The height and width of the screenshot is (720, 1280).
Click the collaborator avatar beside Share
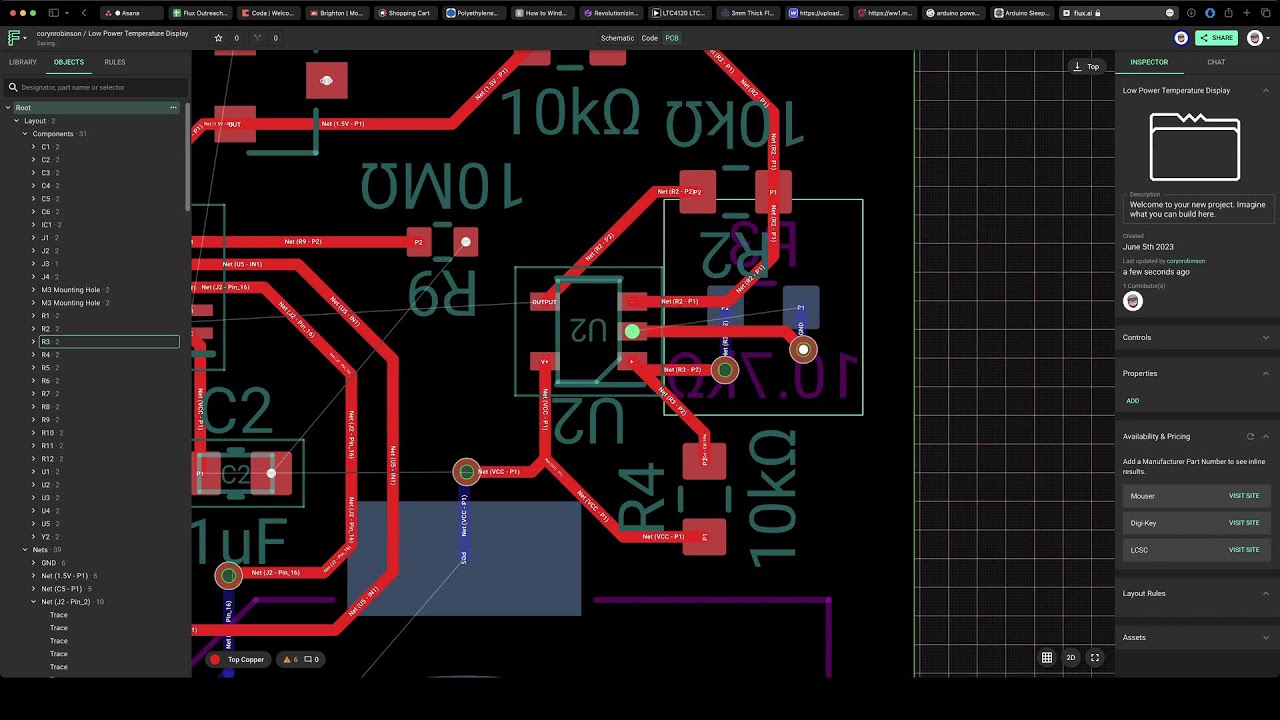(1181, 38)
